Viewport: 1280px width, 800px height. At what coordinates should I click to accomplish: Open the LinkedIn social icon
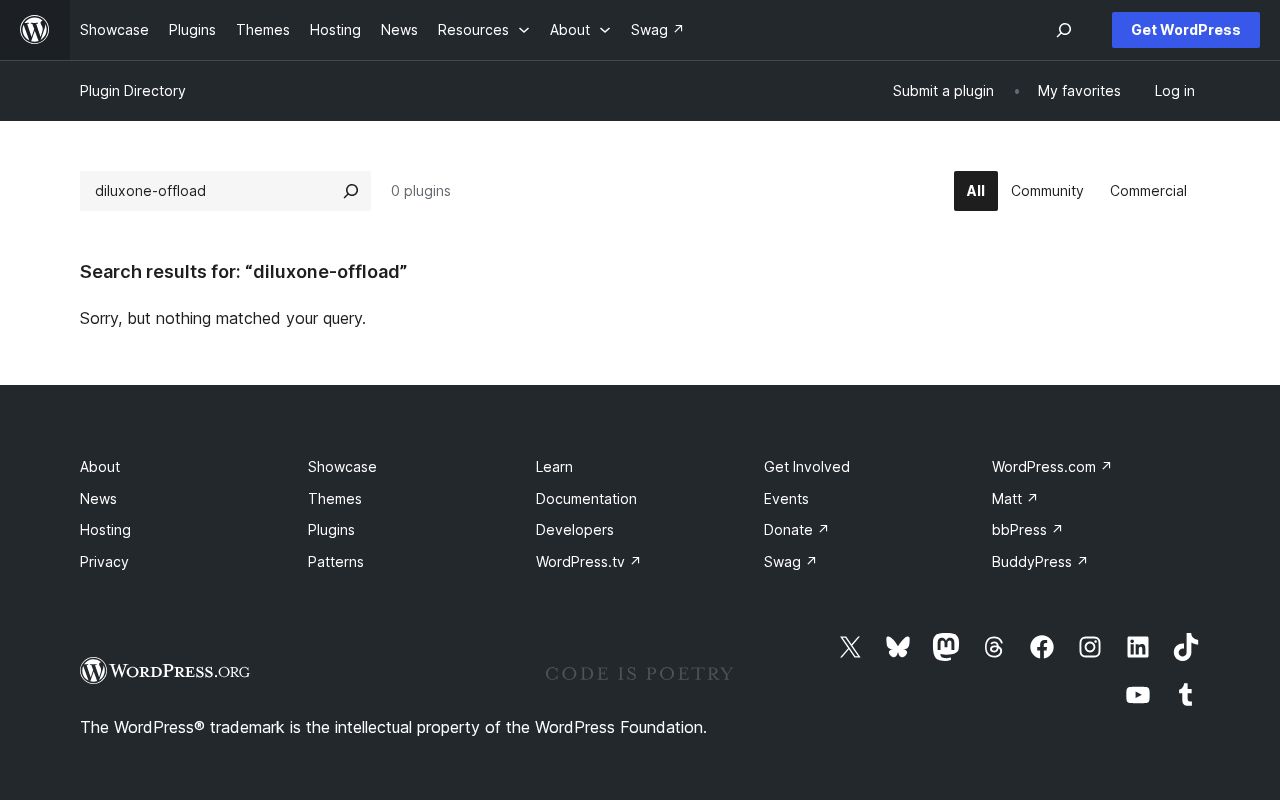(x=1138, y=647)
